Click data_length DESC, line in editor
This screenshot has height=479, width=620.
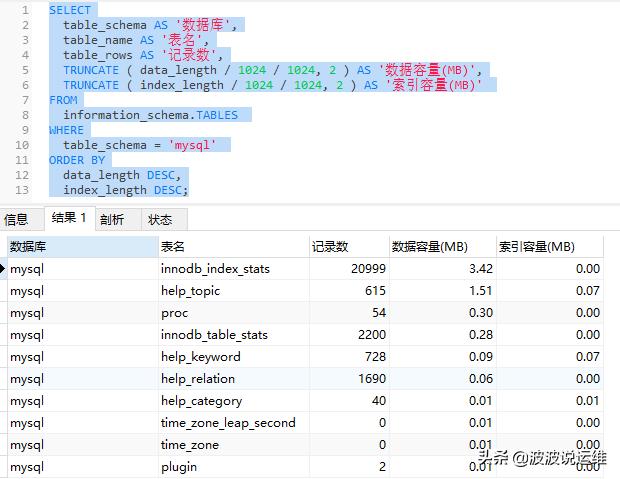tap(122, 175)
